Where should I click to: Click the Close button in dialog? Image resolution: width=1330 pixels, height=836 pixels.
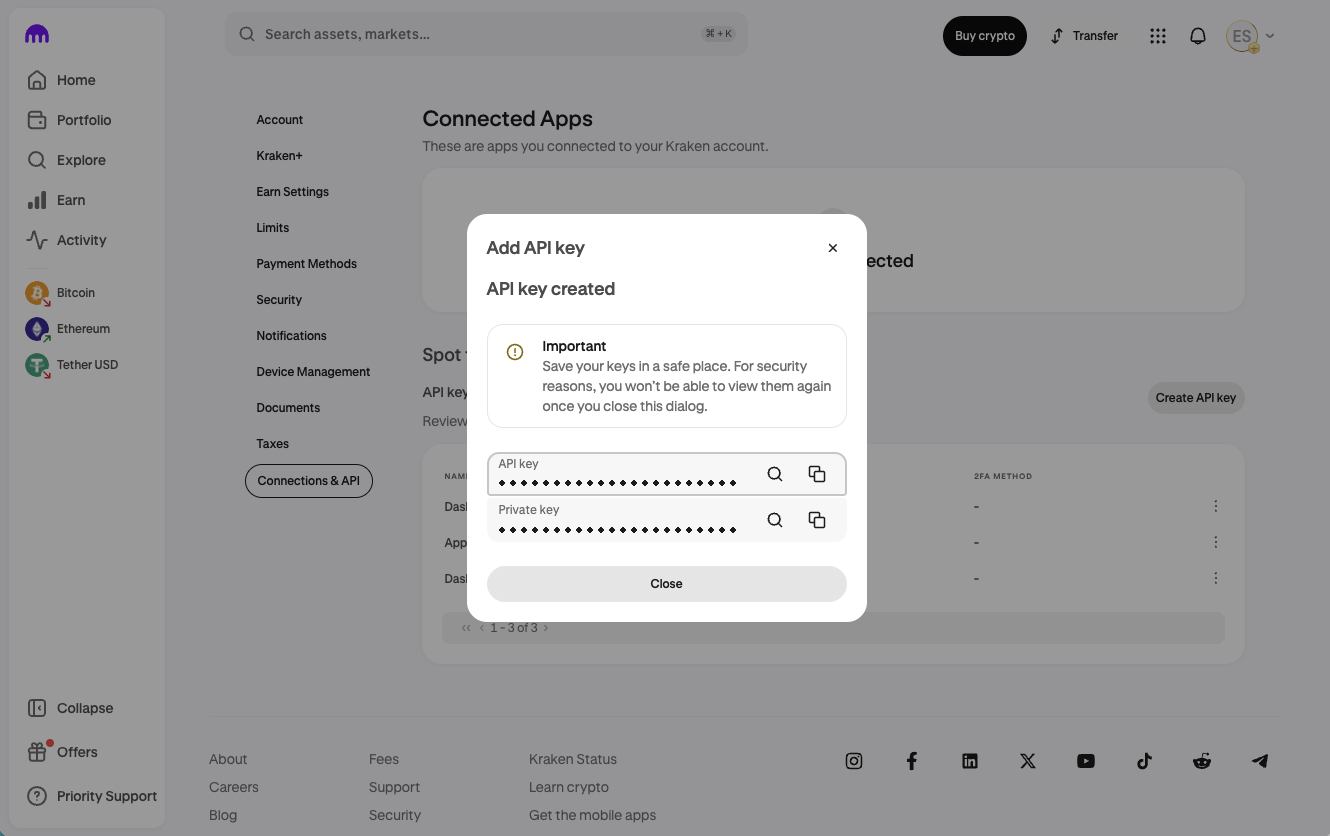[667, 584]
